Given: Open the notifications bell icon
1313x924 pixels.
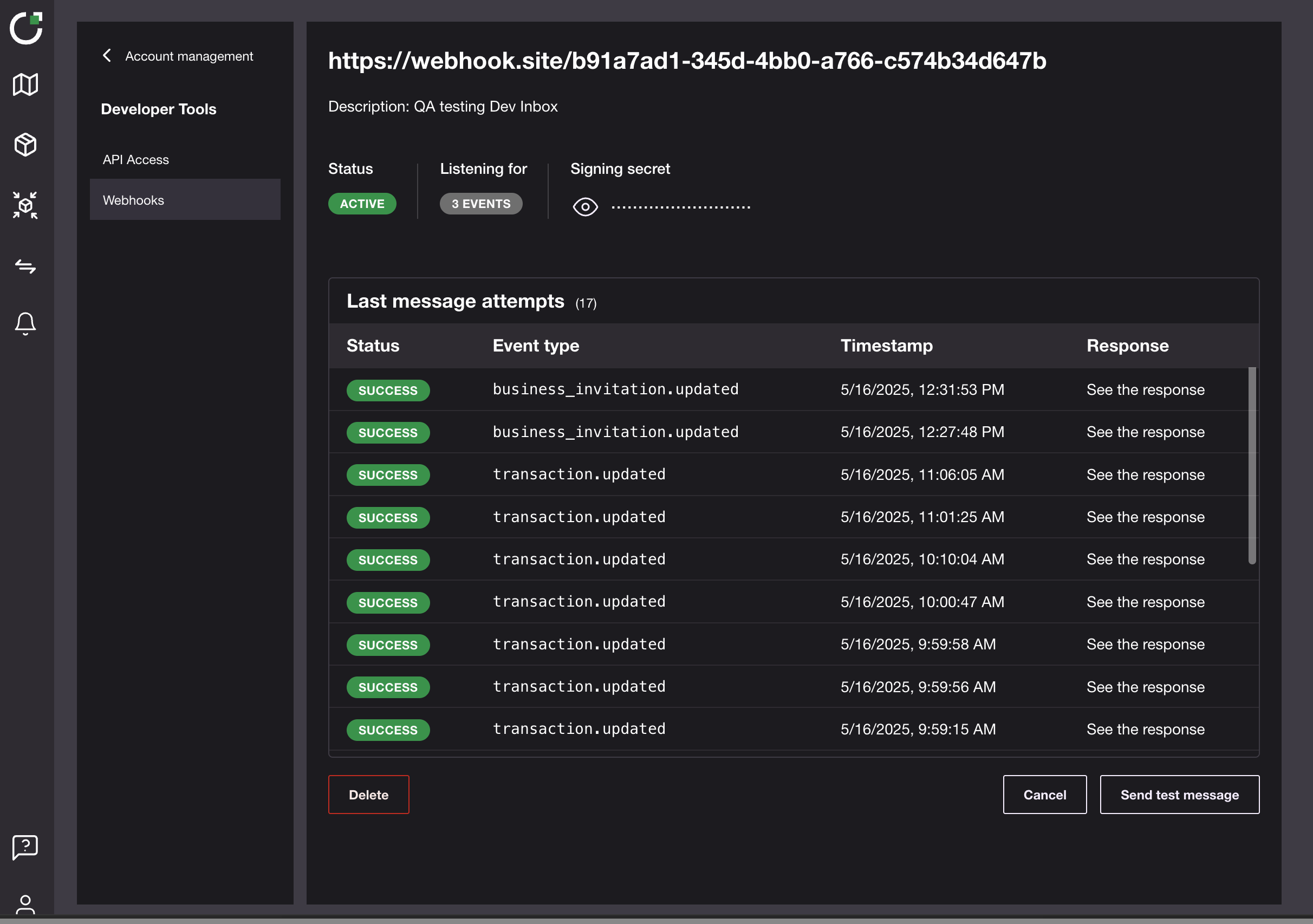Looking at the screenshot, I should (x=25, y=323).
